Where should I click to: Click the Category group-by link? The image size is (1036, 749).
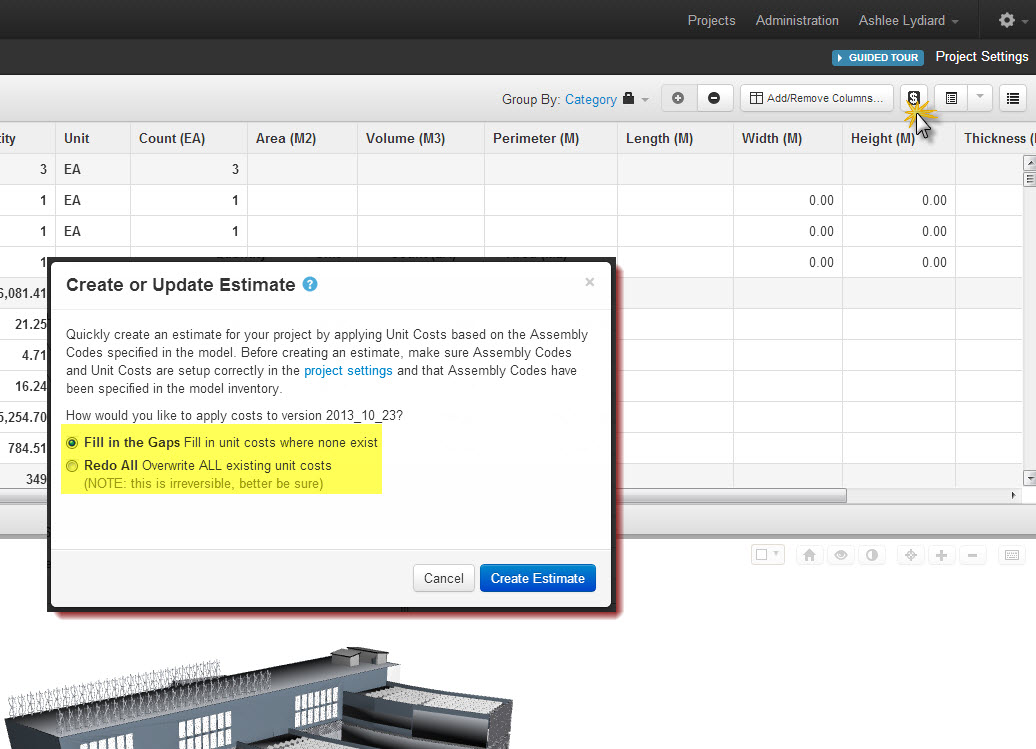point(591,99)
